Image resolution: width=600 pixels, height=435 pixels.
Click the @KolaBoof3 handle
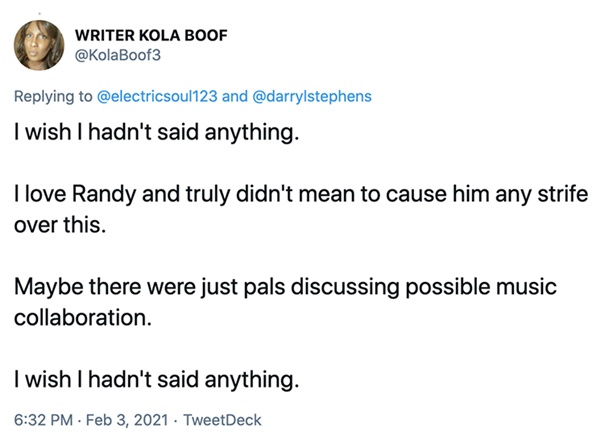point(118,56)
